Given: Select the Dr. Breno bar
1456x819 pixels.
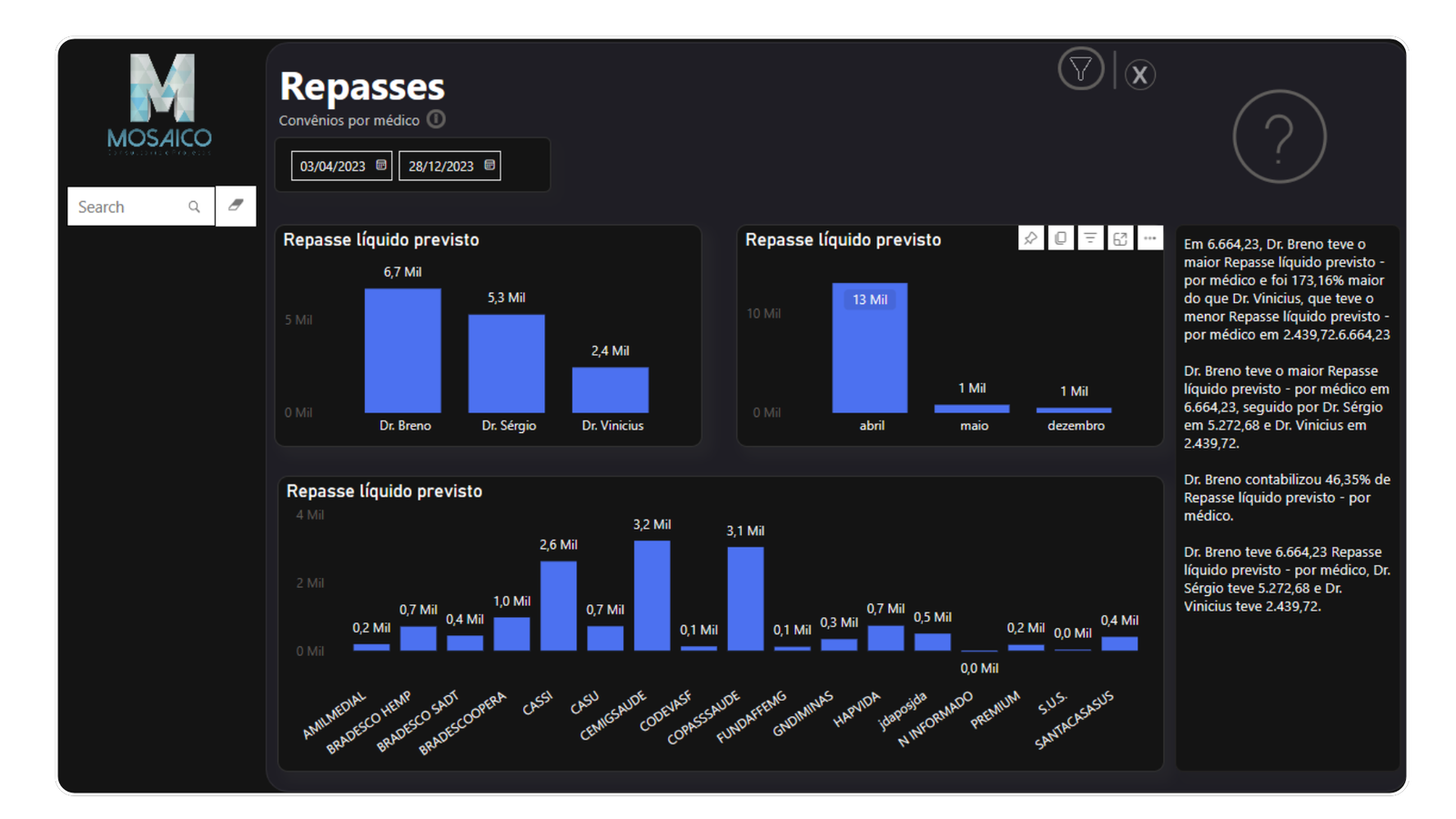Looking at the screenshot, I should click(403, 350).
